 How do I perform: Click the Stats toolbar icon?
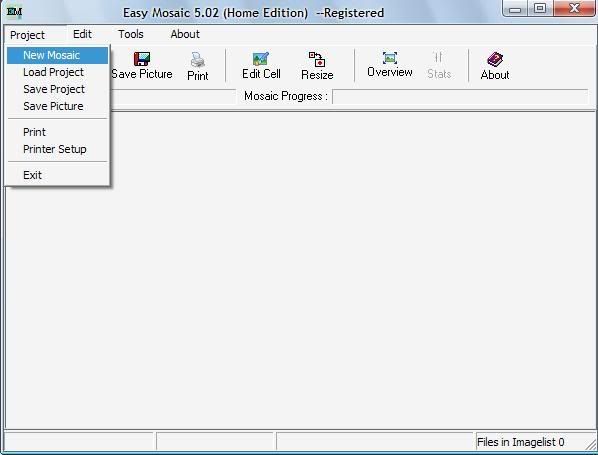(x=439, y=58)
